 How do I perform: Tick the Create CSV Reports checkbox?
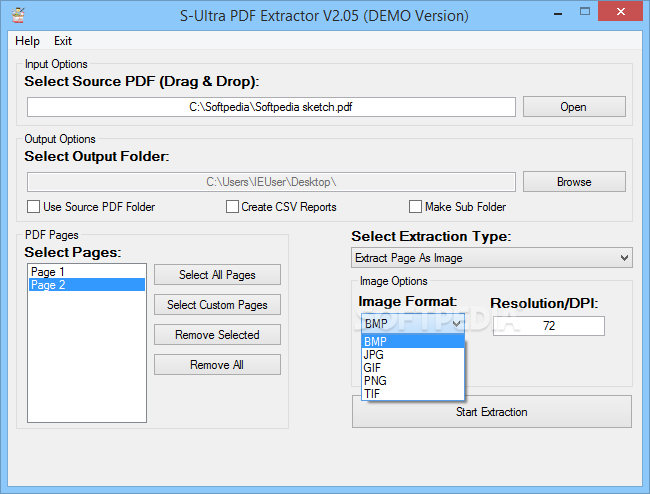click(x=232, y=207)
